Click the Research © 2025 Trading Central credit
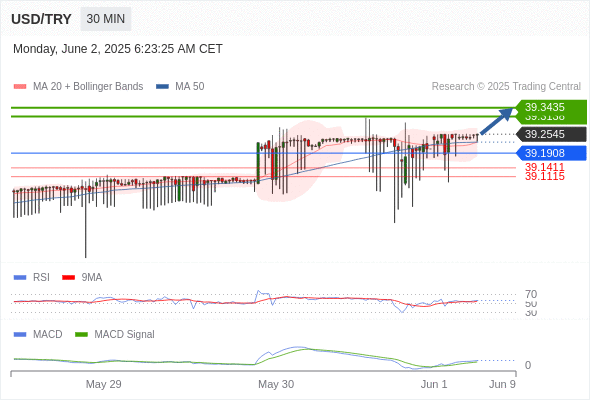Screen dimensions: 590x400 (x=506, y=87)
